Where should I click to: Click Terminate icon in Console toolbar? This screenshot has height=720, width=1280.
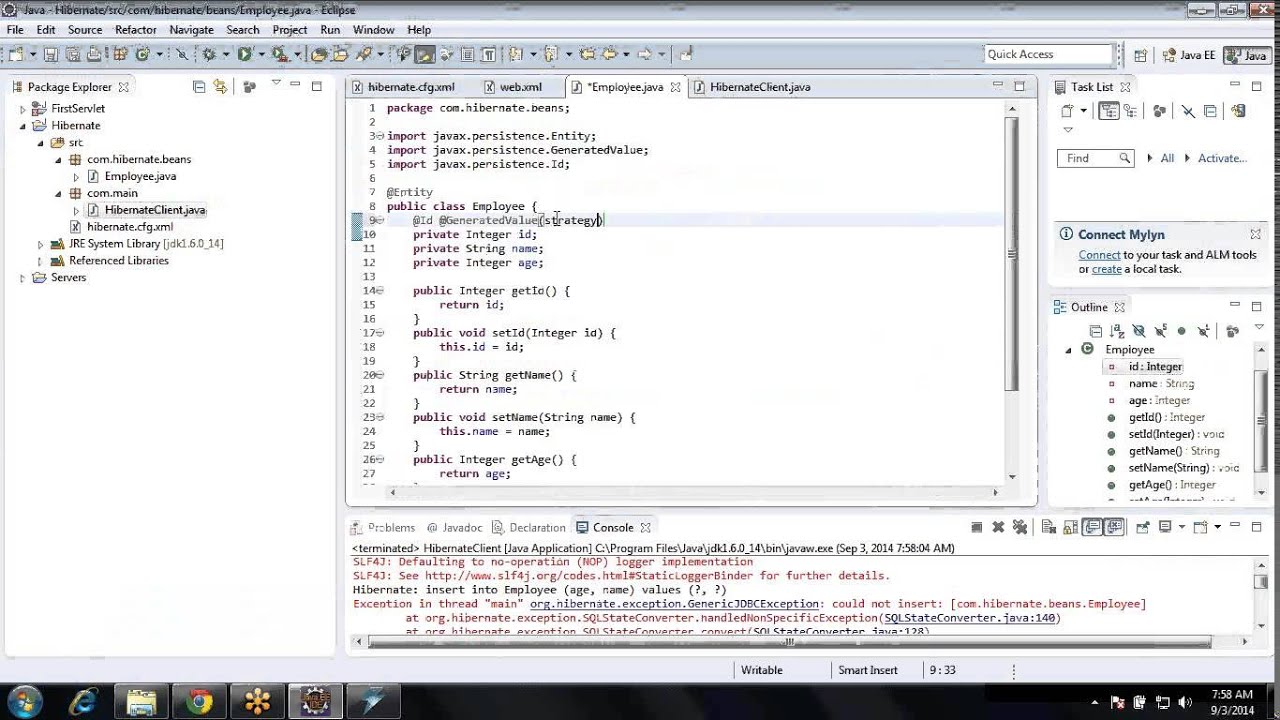tap(976, 527)
